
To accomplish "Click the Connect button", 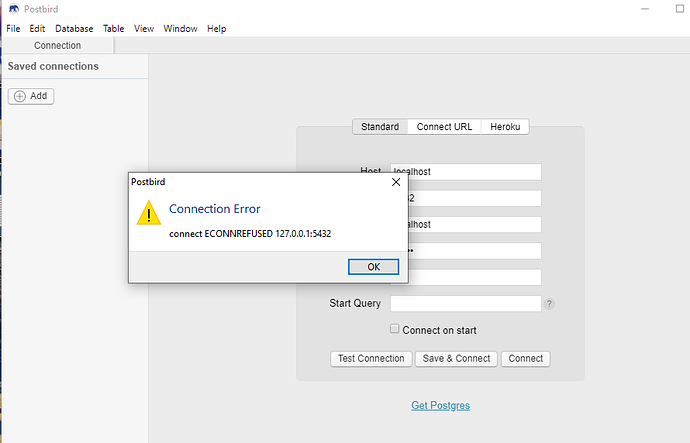I will [x=525, y=359].
